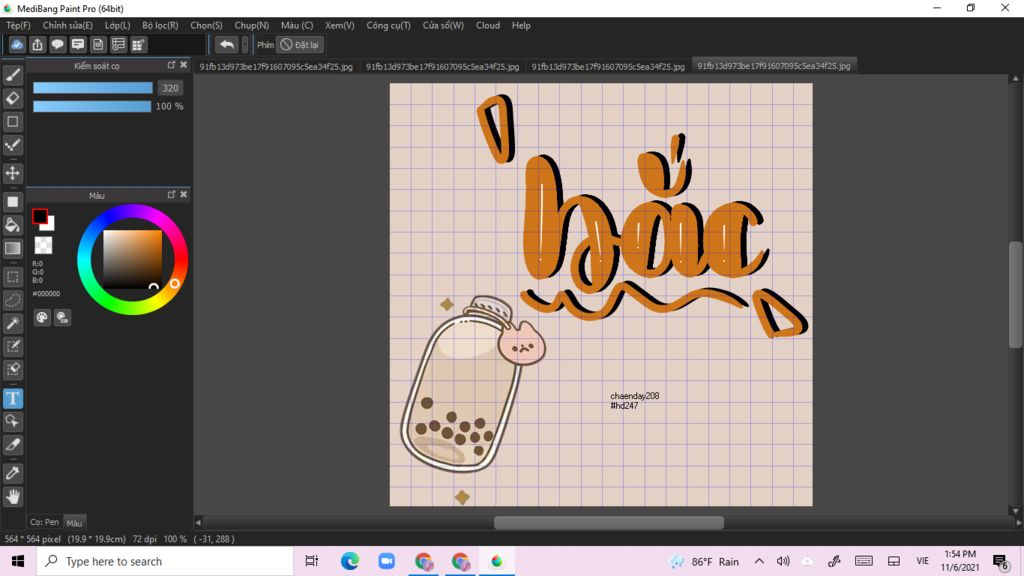
Task: Open the Windows Start menu
Action: (x=18, y=561)
